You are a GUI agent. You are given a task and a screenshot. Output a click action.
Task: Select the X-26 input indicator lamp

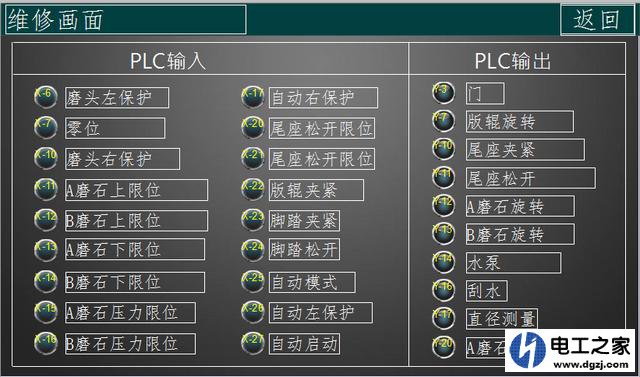coord(253,312)
